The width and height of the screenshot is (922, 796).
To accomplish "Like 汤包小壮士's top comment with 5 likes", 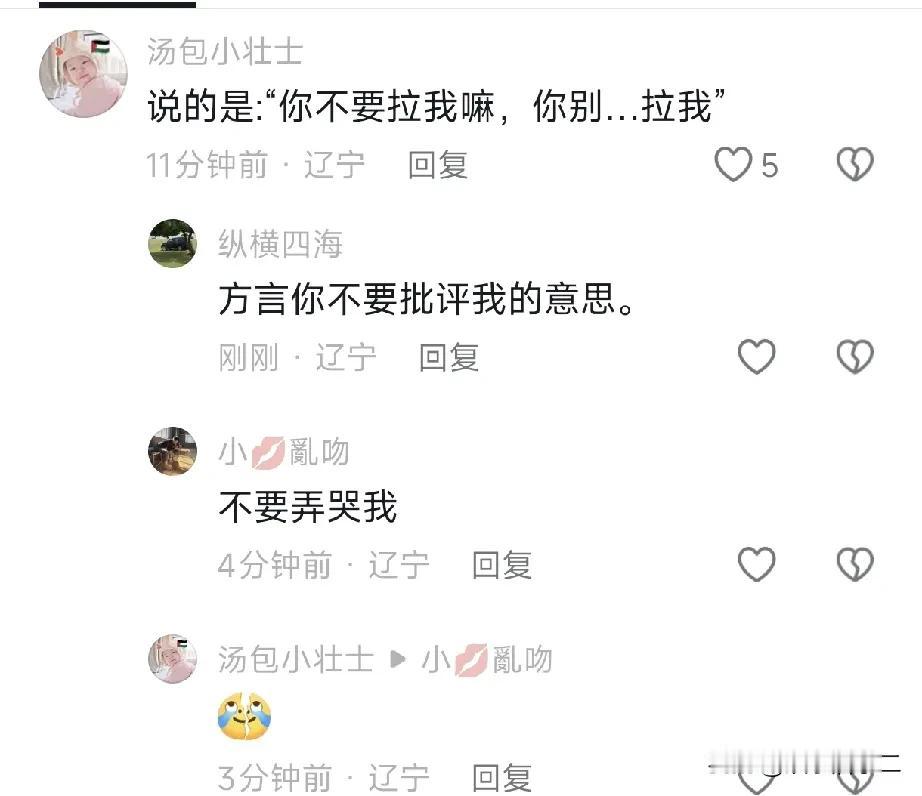I will click(x=733, y=164).
